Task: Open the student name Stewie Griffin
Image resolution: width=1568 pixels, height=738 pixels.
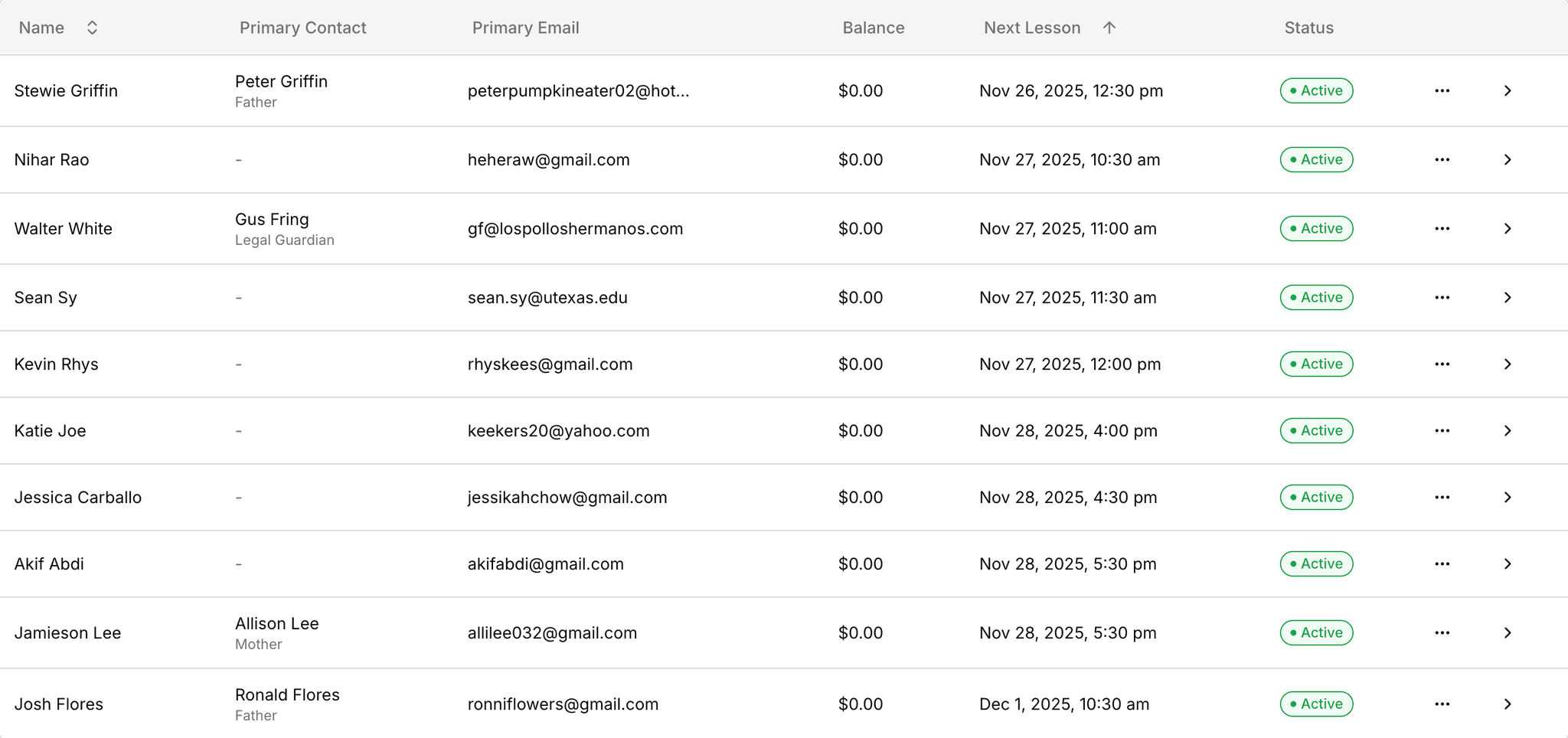Action: coord(66,91)
